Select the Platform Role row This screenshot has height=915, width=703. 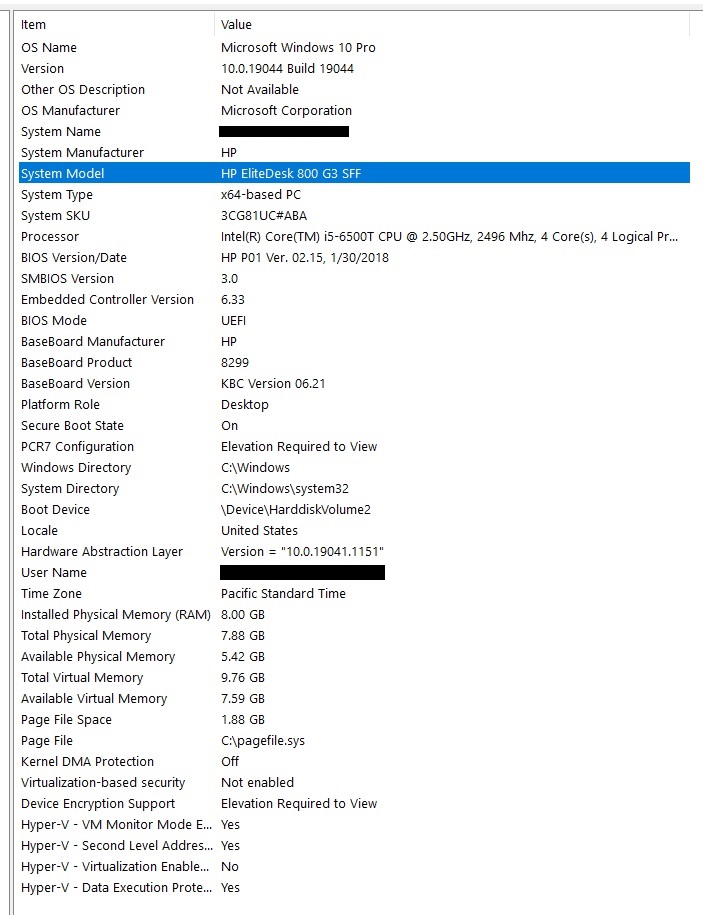coord(354,404)
